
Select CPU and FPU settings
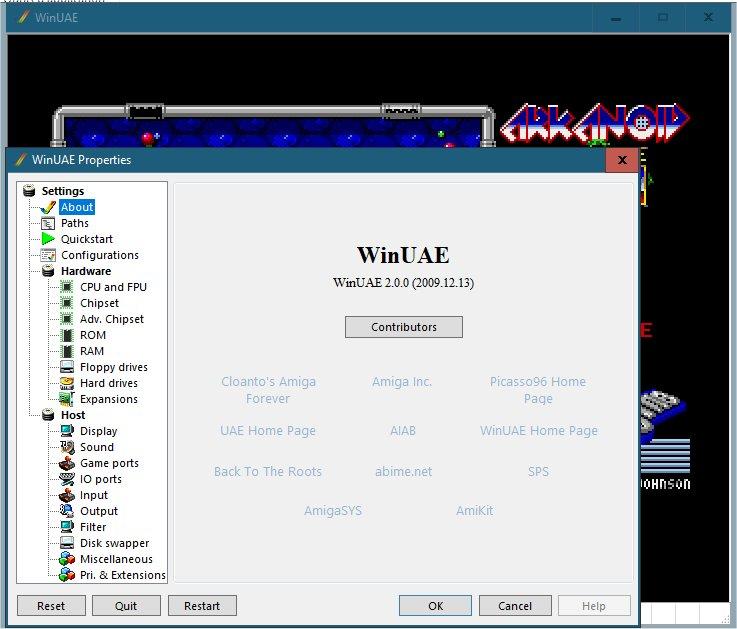[x=113, y=287]
